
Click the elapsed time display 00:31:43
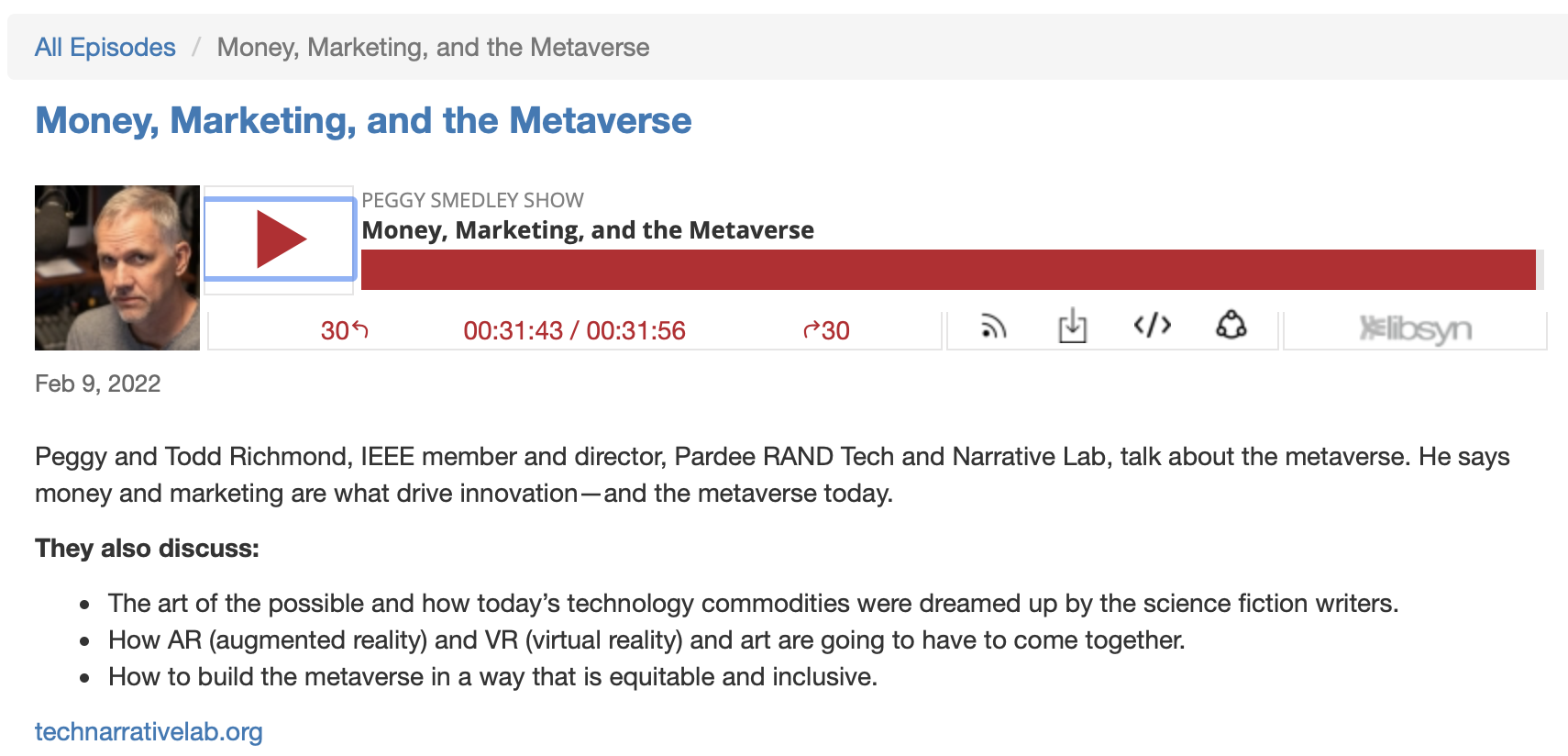coord(513,331)
